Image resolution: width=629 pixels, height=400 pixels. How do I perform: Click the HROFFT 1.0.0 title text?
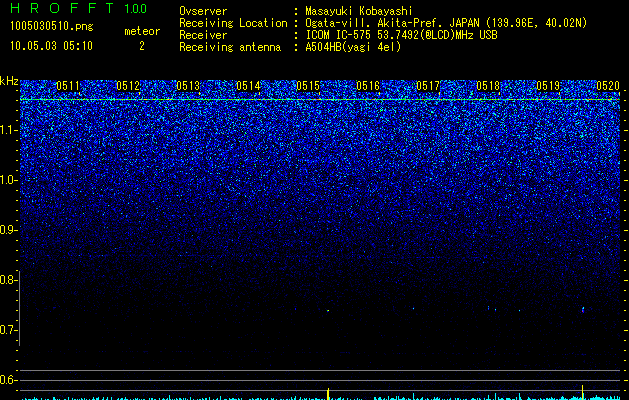click(x=79, y=8)
